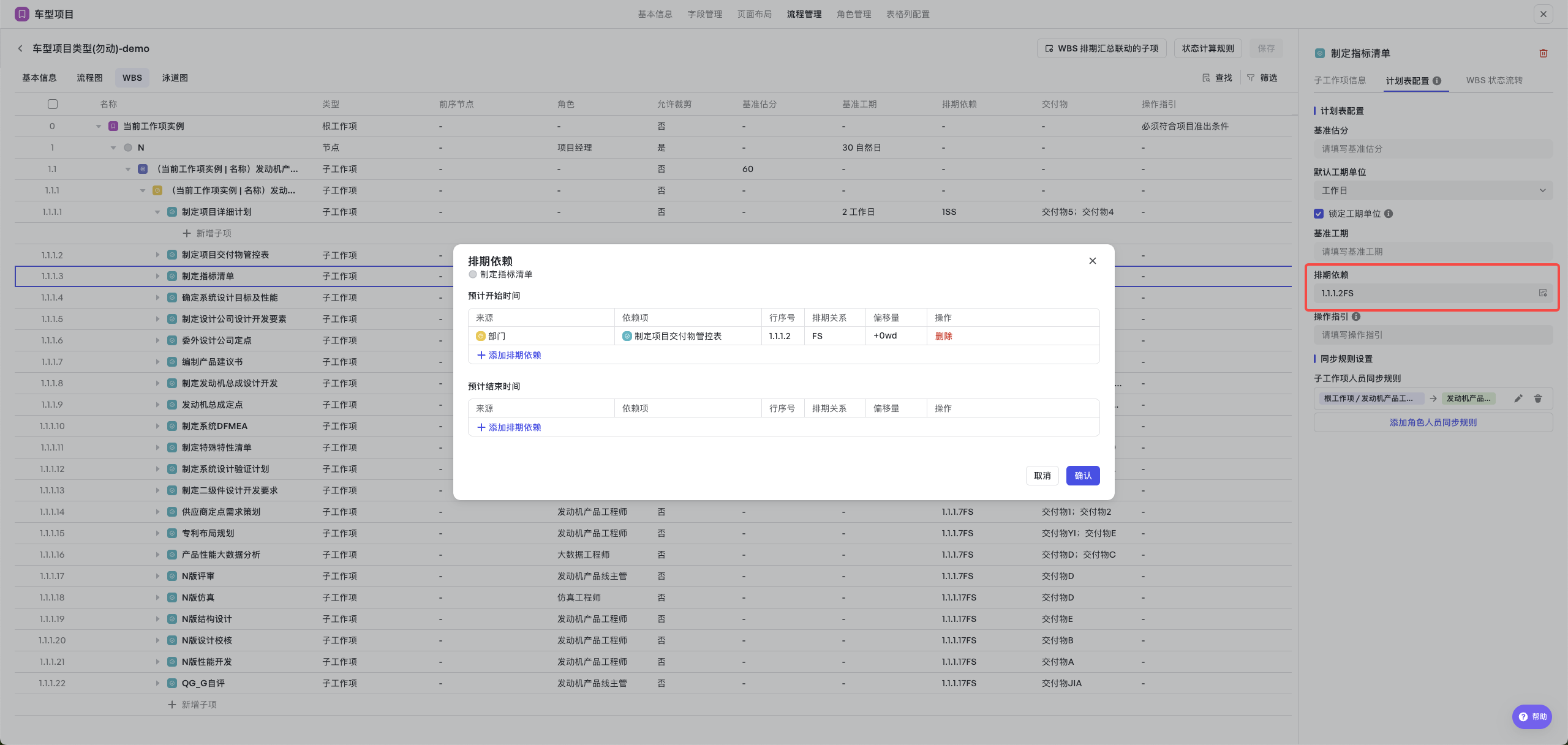
Task: Go back using the arrow beside 车型项目类型
Action: tap(20, 48)
